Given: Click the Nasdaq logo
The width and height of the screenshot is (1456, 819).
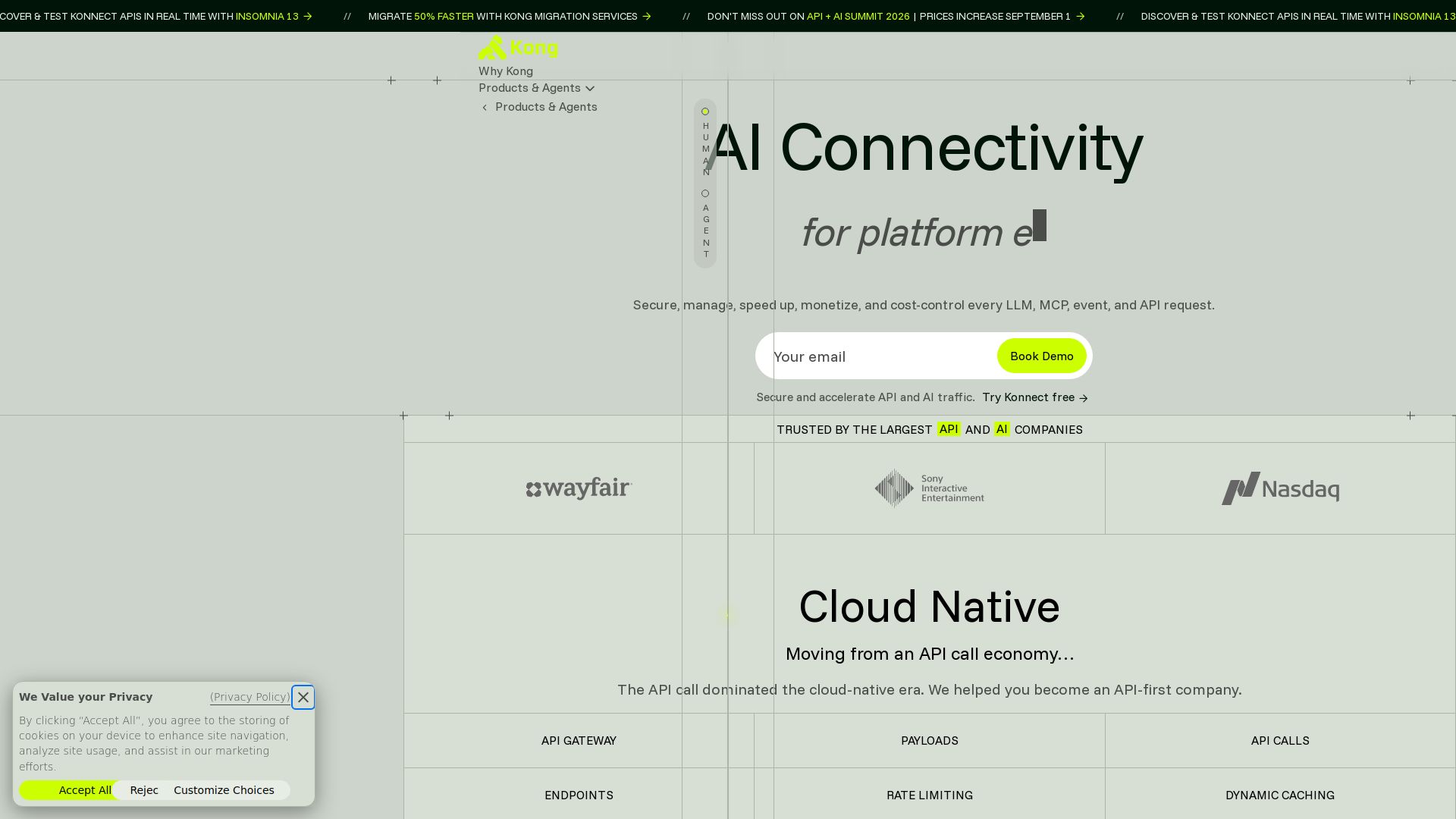Looking at the screenshot, I should (1280, 488).
